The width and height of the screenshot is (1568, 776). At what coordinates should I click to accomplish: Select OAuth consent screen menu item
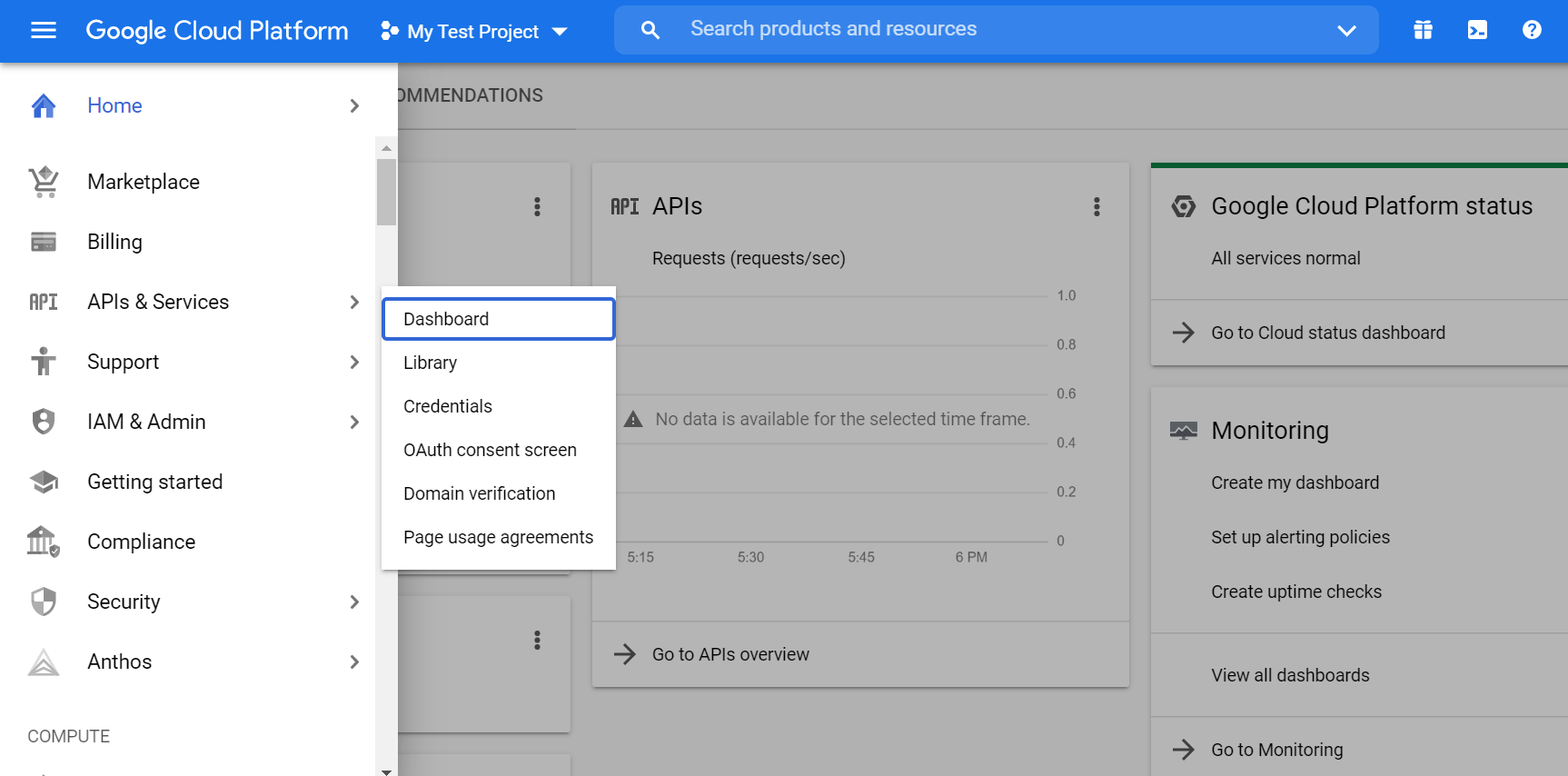[499, 450]
